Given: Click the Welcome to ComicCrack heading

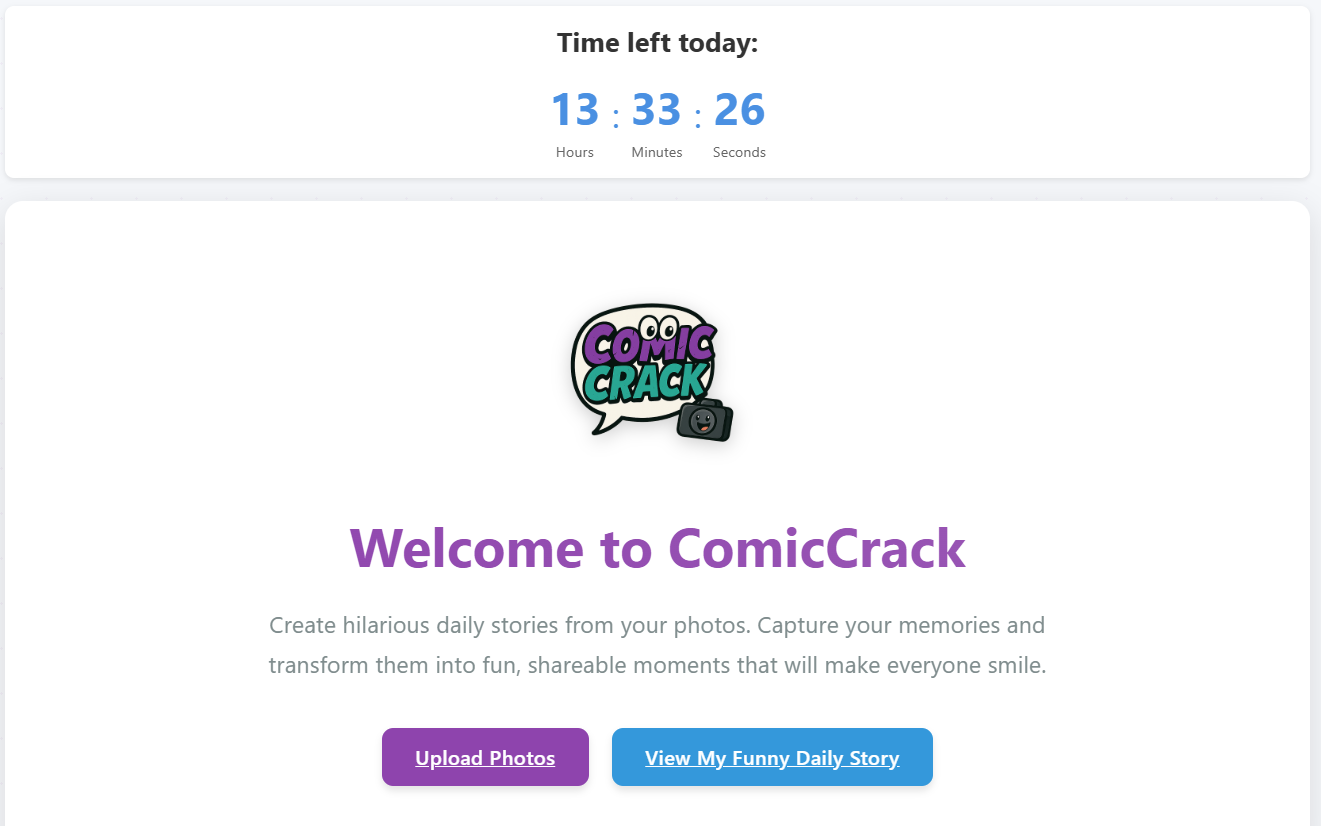Looking at the screenshot, I should point(658,548).
